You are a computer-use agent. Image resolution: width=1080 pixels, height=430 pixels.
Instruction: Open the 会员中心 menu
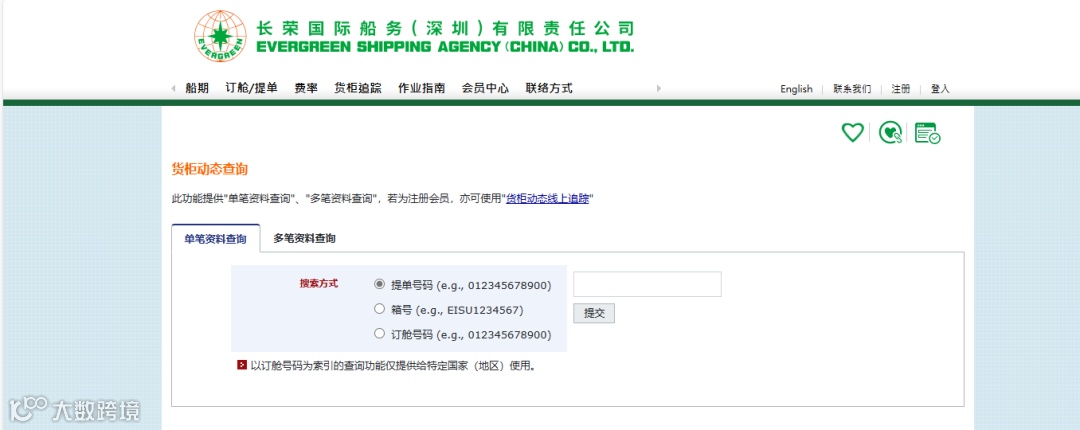point(485,88)
